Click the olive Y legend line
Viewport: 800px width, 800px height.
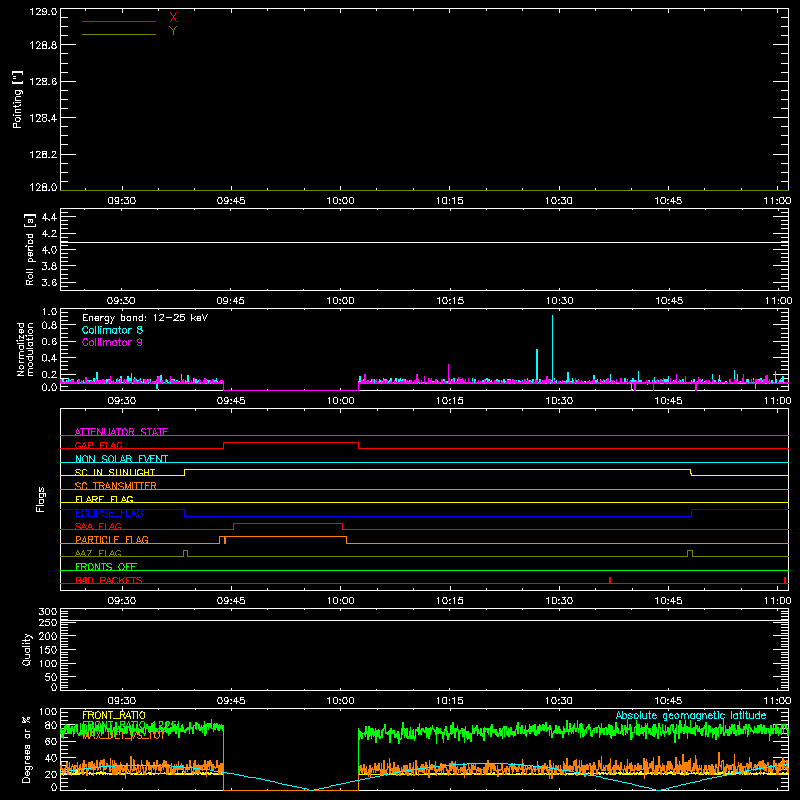(x=119, y=35)
